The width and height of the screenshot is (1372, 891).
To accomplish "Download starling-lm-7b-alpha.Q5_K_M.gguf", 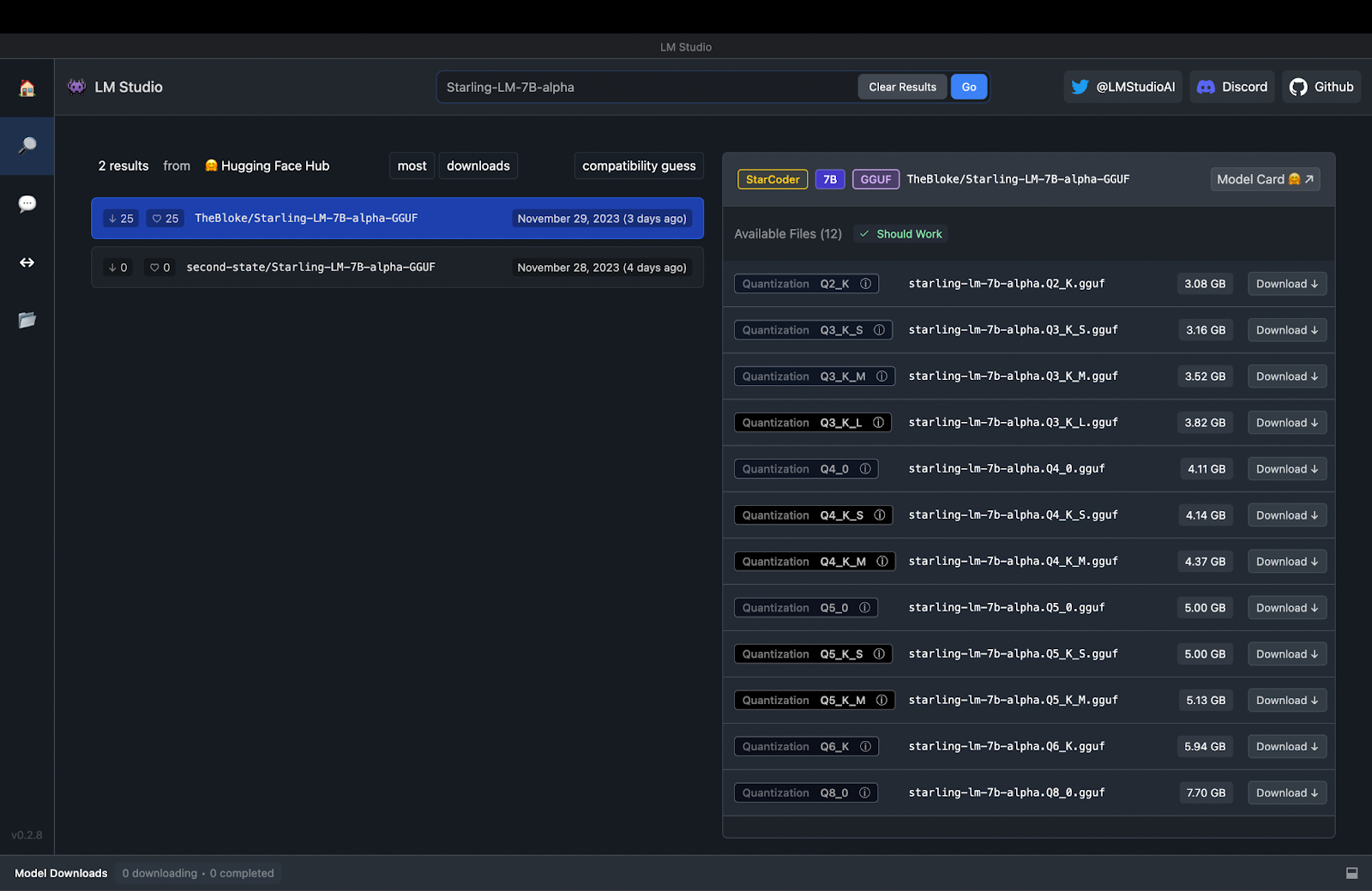I will [1287, 701].
